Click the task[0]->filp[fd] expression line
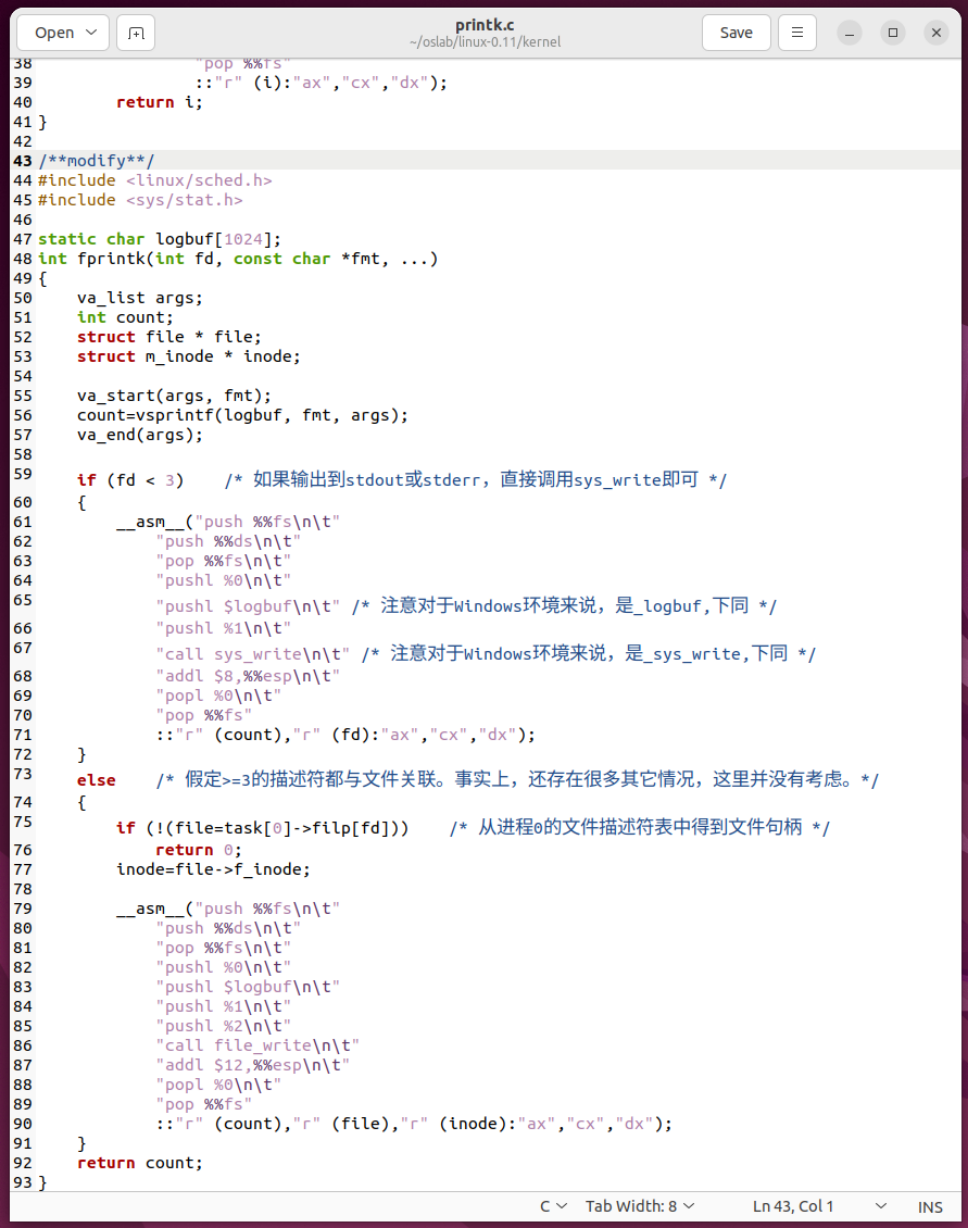969x1229 pixels. click(262, 828)
